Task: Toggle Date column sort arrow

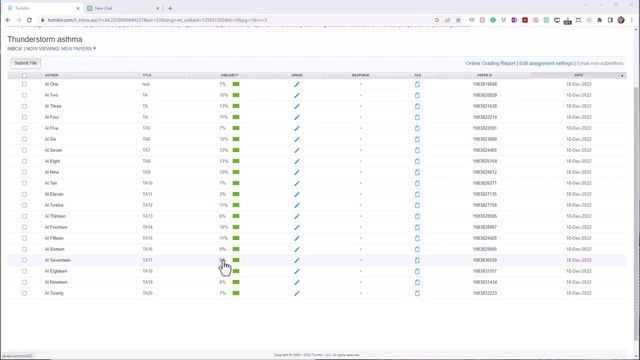Action: (x=622, y=76)
